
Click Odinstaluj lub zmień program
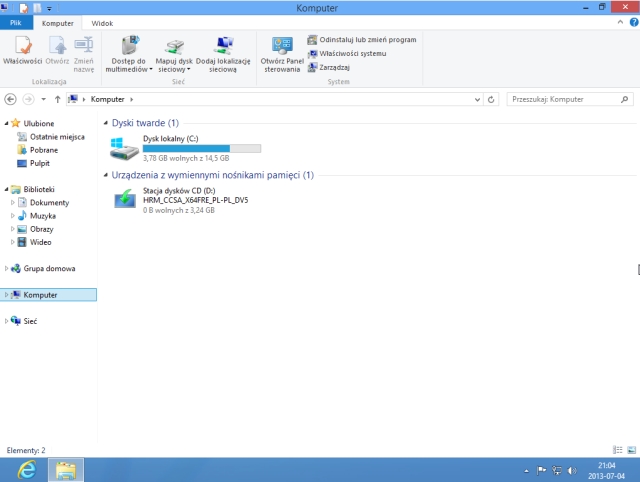[361, 40]
